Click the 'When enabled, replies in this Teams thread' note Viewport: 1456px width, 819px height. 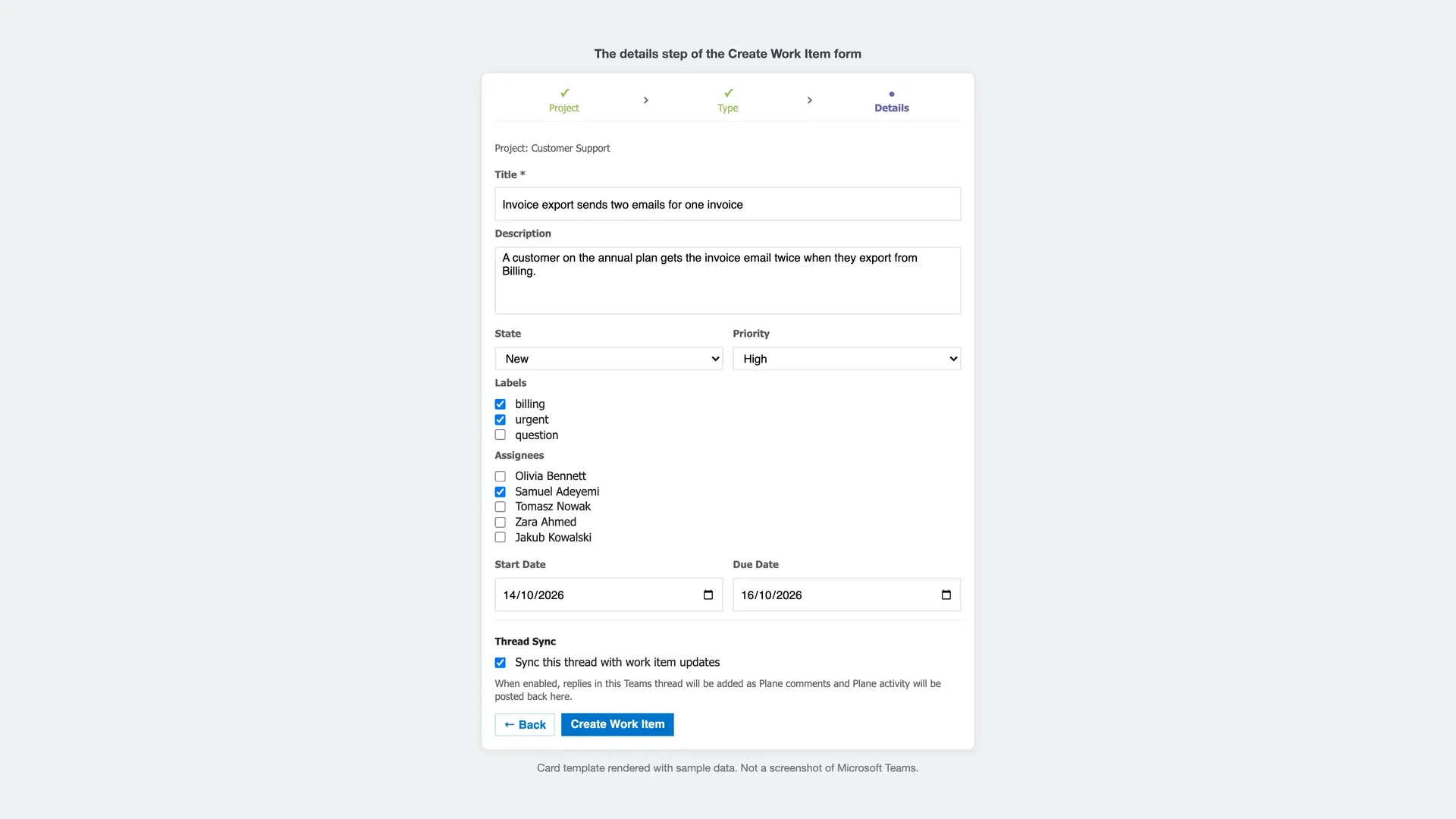click(718, 690)
